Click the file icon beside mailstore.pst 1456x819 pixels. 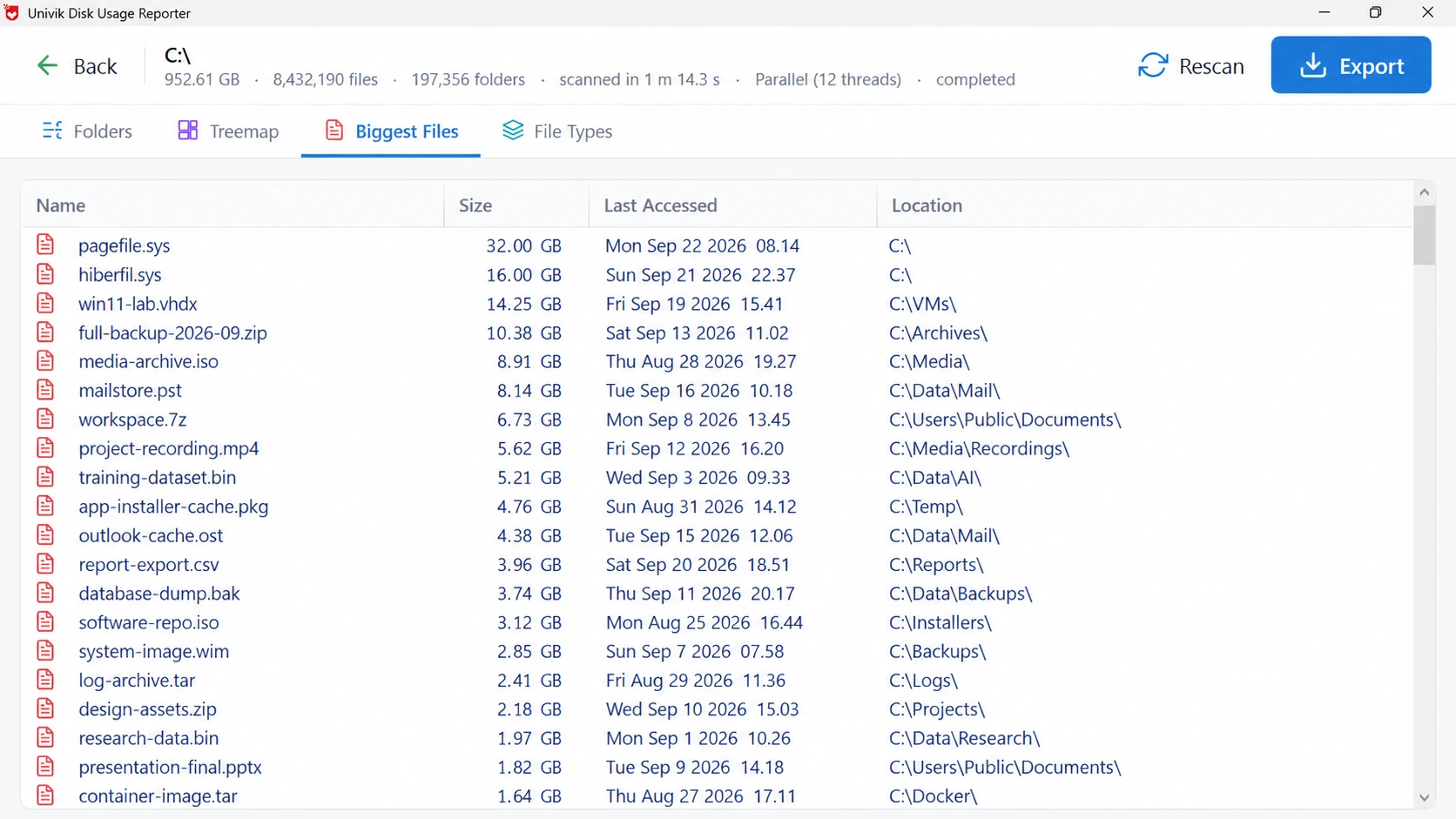coord(45,390)
